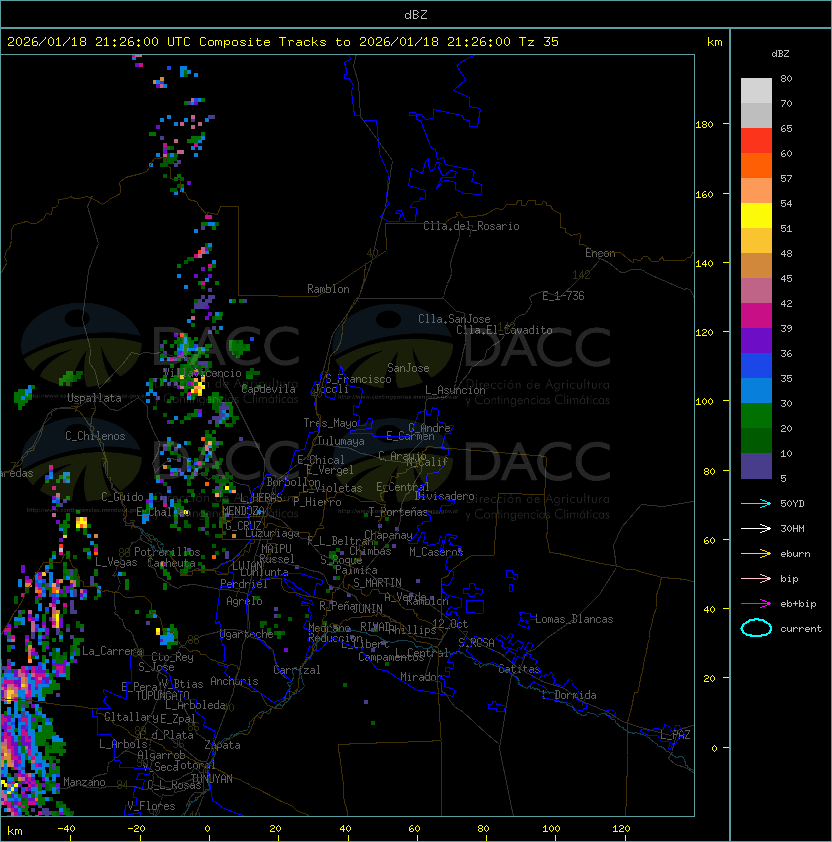Screen dimensions: 832x842
Task: Click the 'Tulumaya' place label
Action: pyautogui.click(x=341, y=441)
